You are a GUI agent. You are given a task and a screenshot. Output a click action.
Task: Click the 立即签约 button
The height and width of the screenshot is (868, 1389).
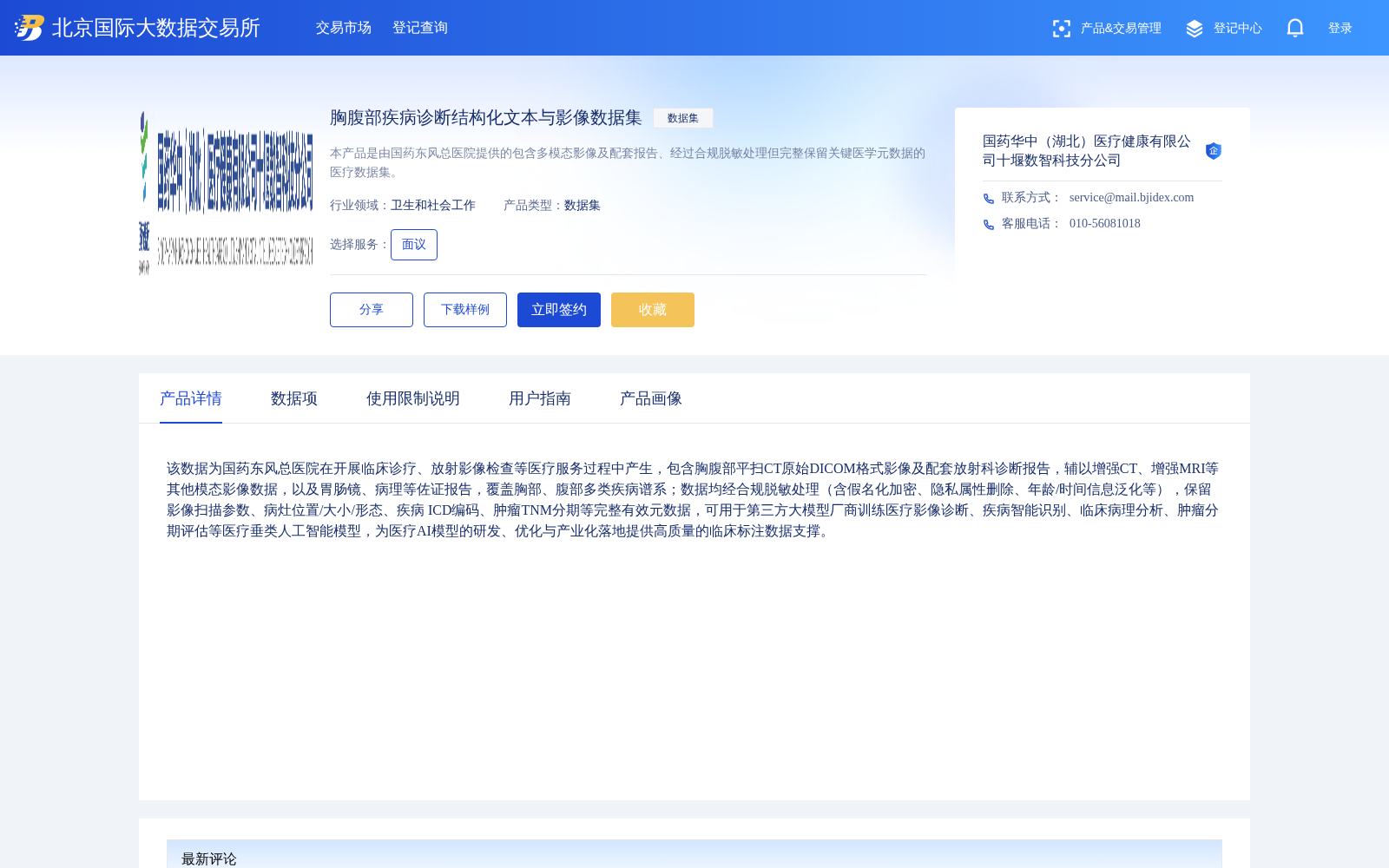[559, 310]
